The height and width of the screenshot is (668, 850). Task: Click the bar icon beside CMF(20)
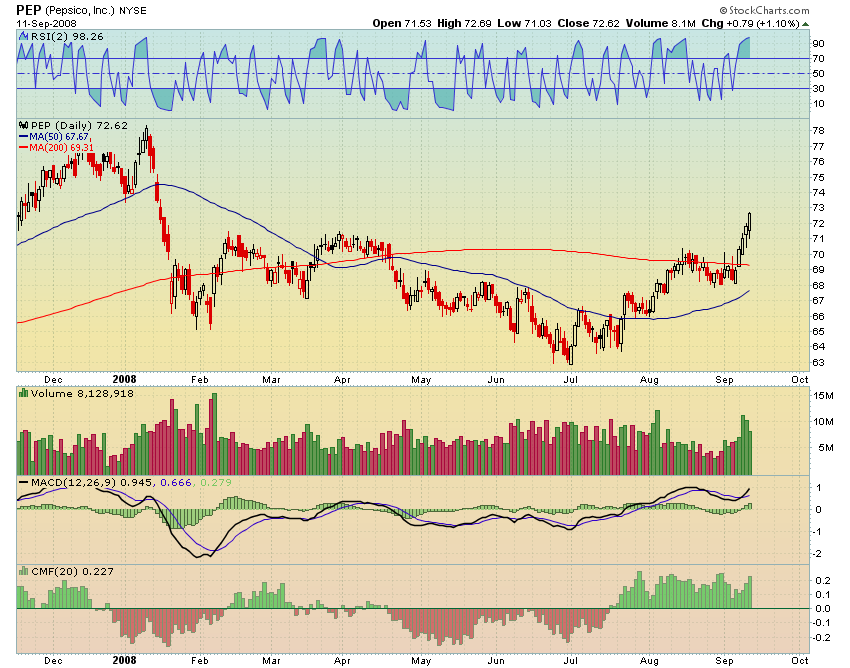coord(24,571)
